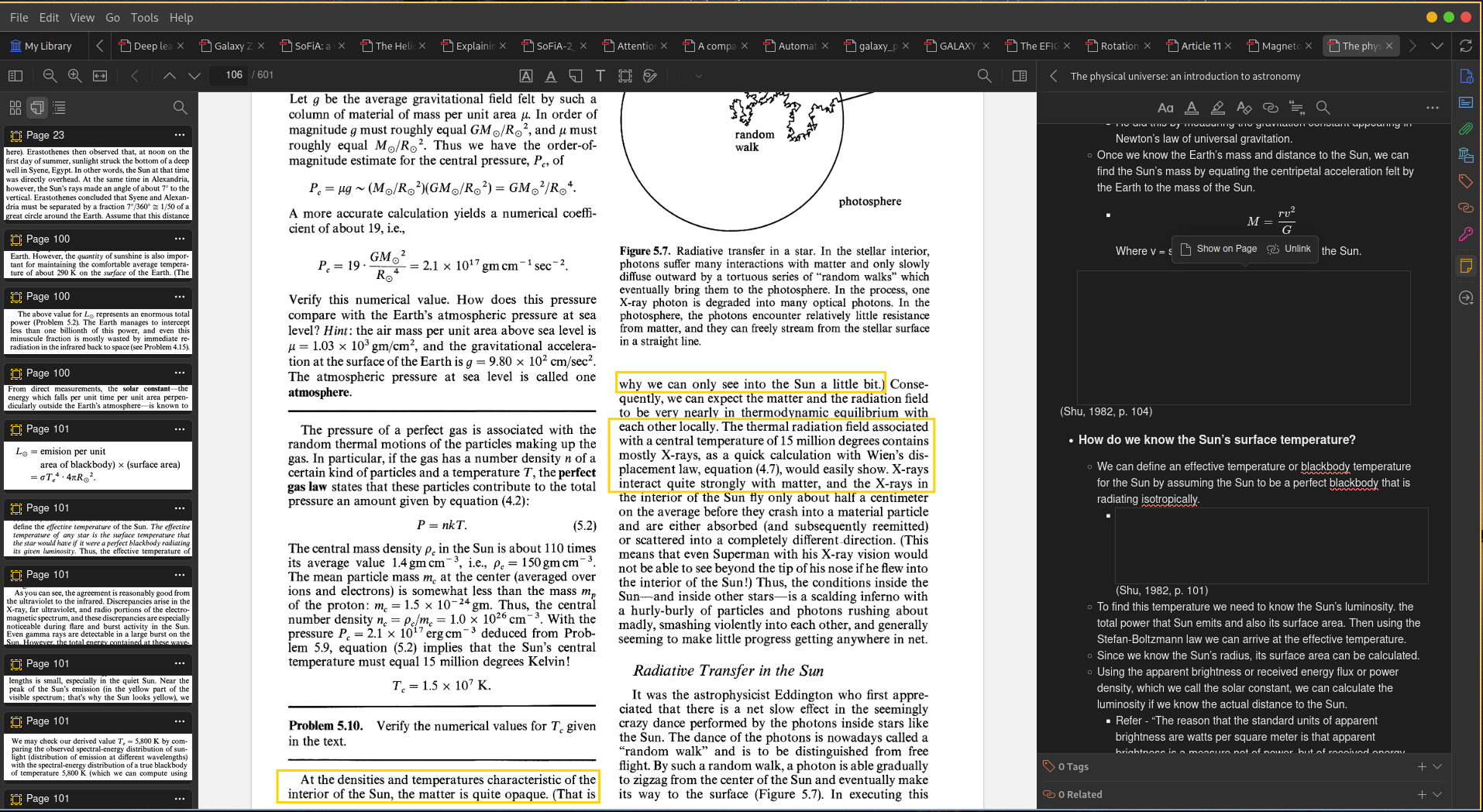
Task: Click Unlink in the popup
Action: tap(1289, 249)
